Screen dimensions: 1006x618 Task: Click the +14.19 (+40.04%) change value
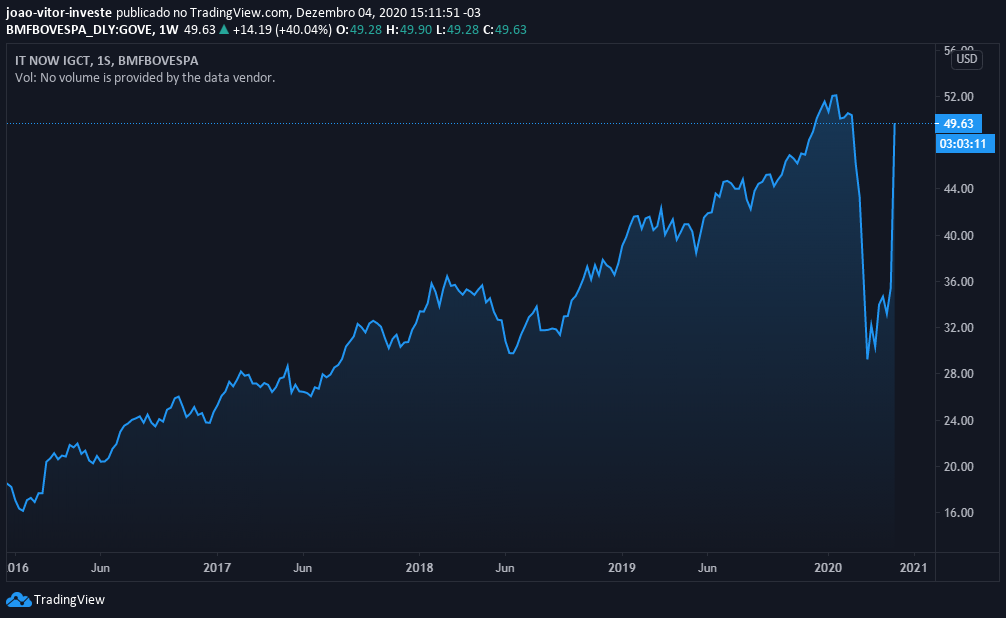click(x=282, y=30)
